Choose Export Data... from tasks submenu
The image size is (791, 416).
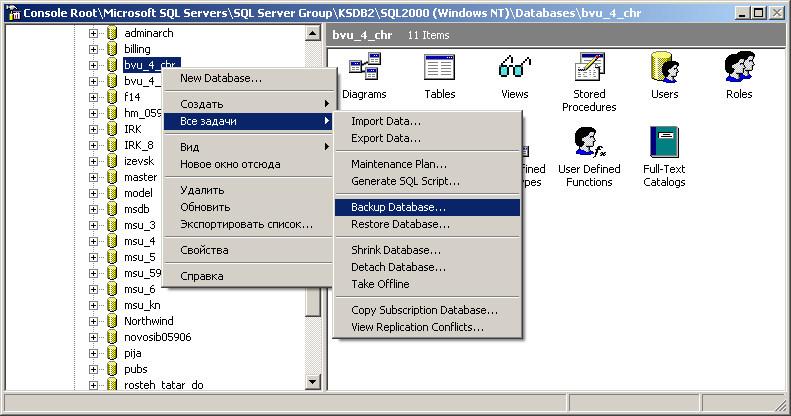pyautogui.click(x=427, y=138)
